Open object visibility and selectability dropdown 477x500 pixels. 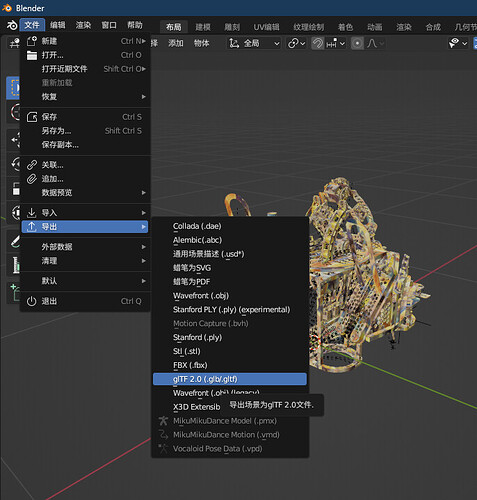pyautogui.click(x=458, y=43)
